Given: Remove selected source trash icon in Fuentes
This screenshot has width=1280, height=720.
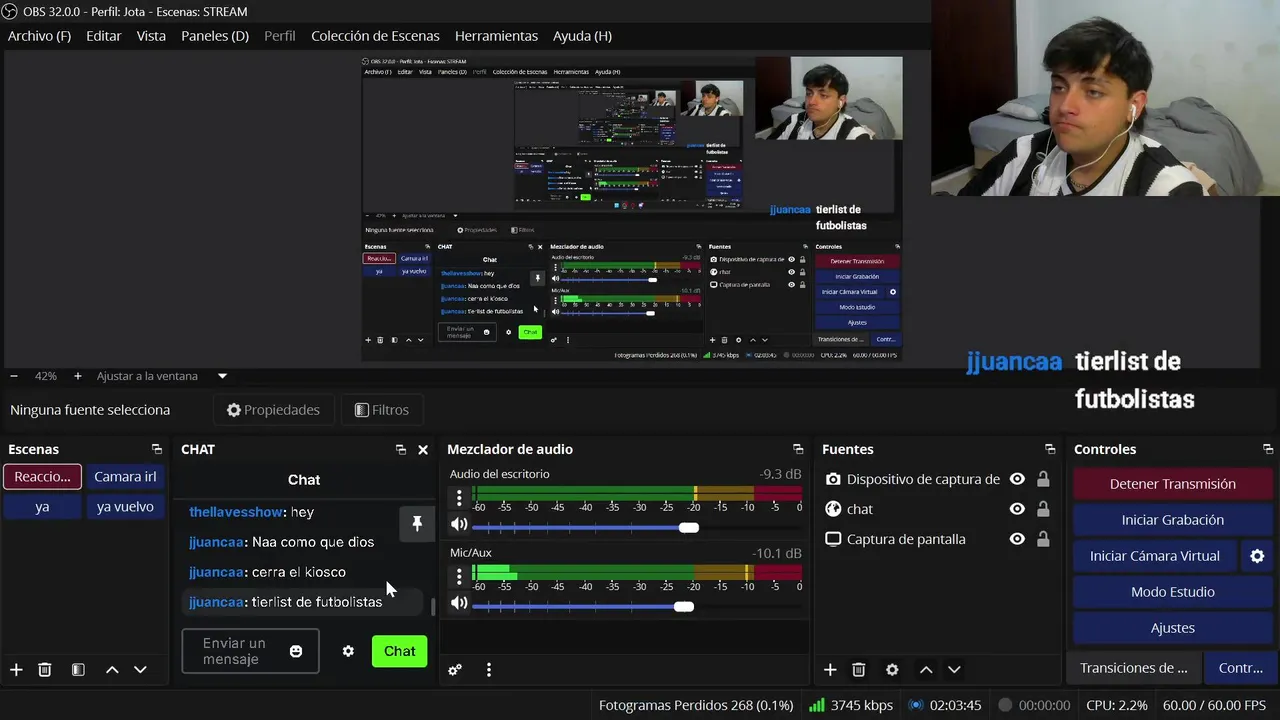Looking at the screenshot, I should click(859, 670).
